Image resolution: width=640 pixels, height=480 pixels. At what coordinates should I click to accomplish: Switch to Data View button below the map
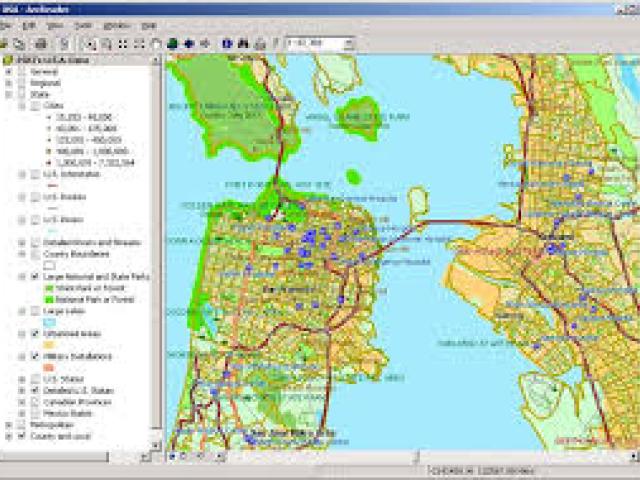pos(172,456)
